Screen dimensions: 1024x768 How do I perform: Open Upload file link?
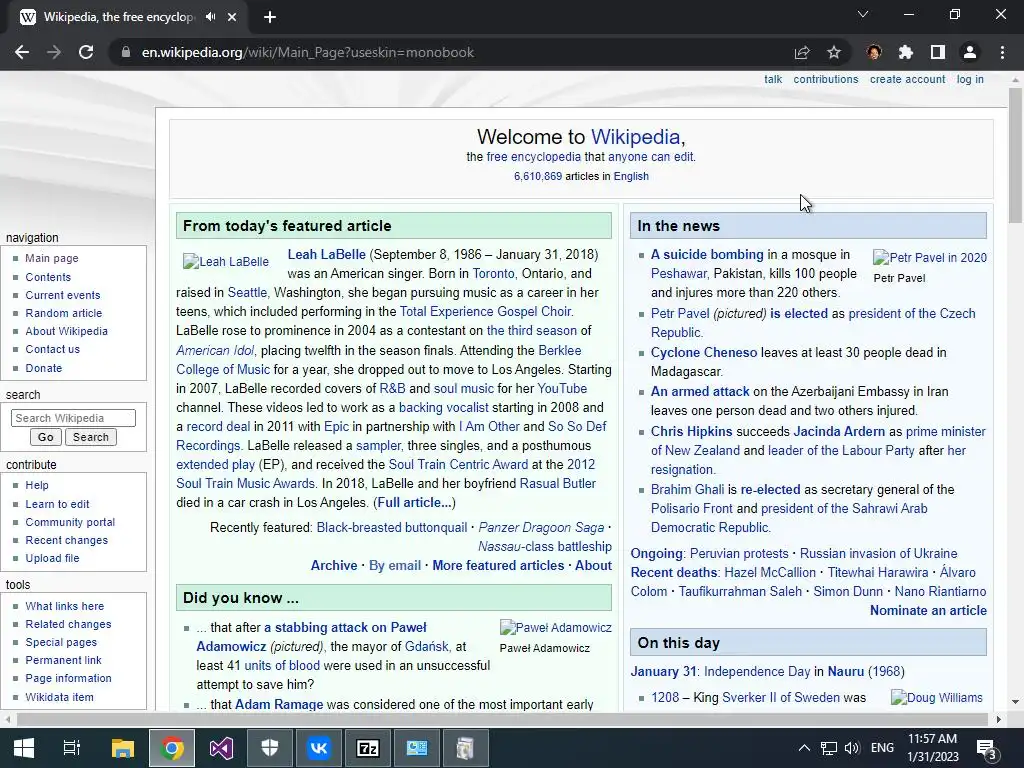tap(52, 558)
